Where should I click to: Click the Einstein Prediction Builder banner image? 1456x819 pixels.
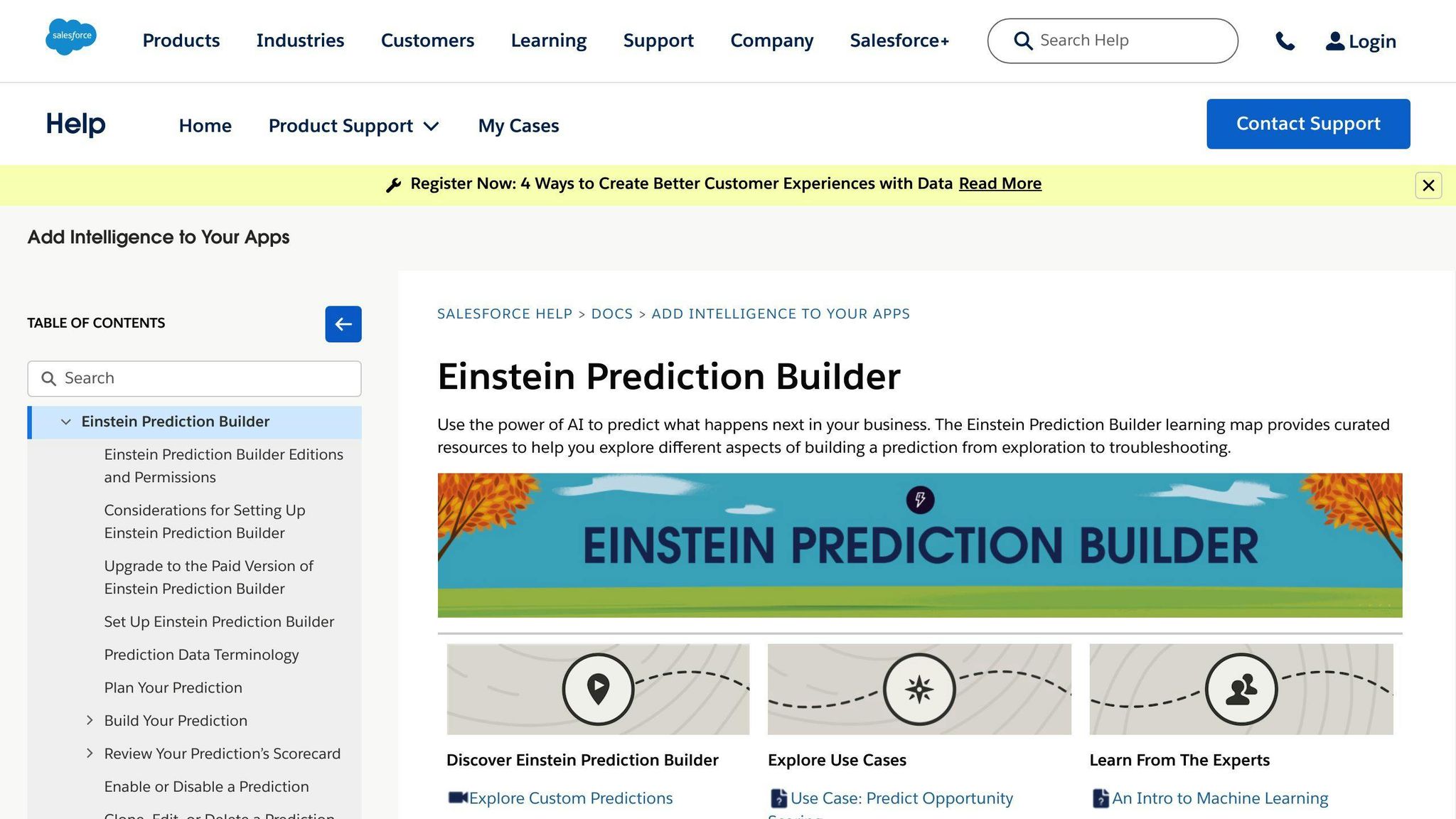point(920,545)
